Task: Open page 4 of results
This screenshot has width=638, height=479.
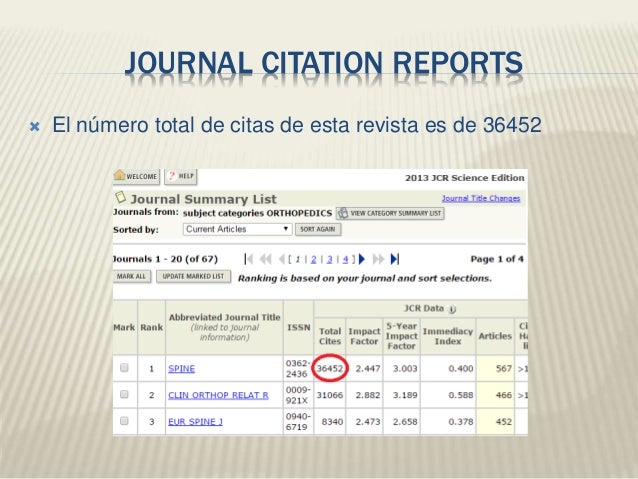Action: point(345,259)
